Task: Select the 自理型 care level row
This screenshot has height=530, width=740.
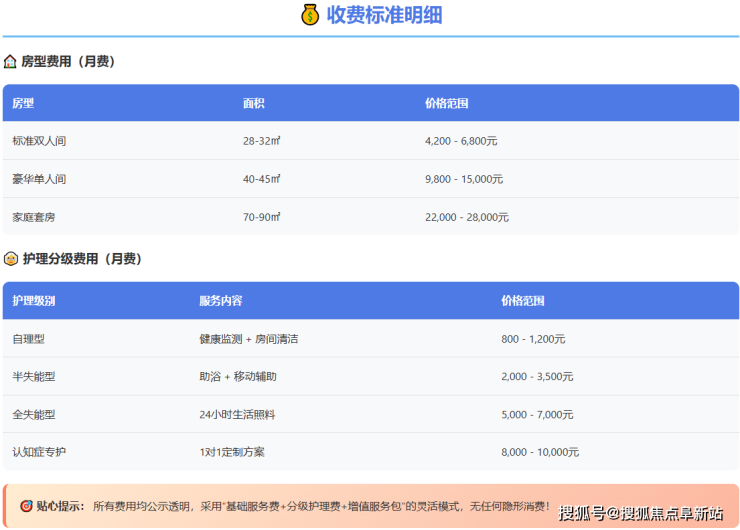Action: pos(28,339)
